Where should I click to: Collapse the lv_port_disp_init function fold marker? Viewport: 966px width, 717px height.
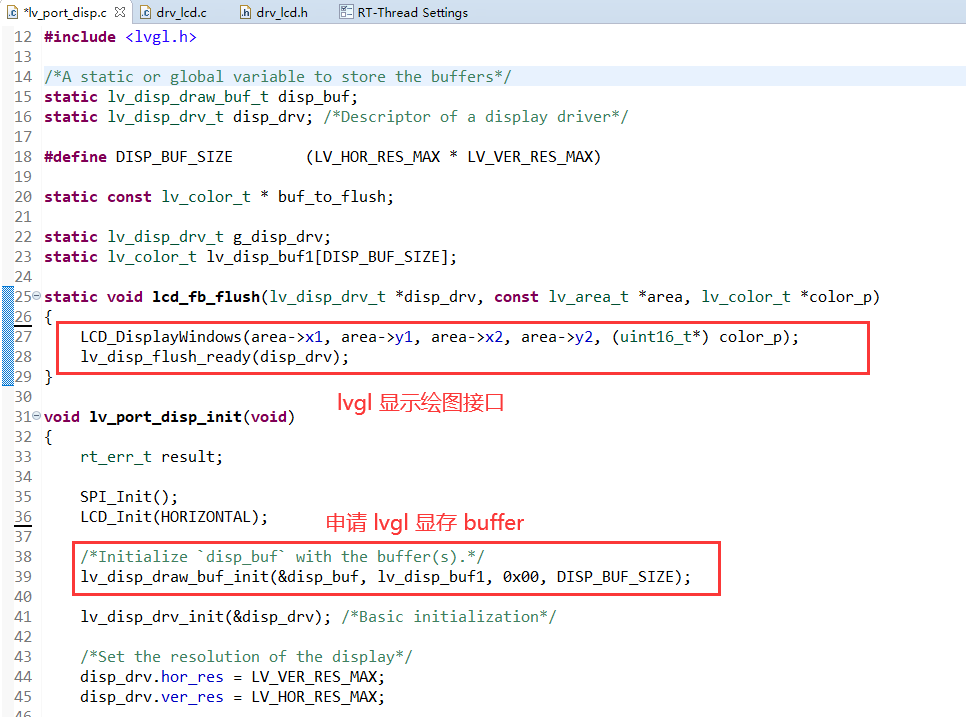point(37,417)
